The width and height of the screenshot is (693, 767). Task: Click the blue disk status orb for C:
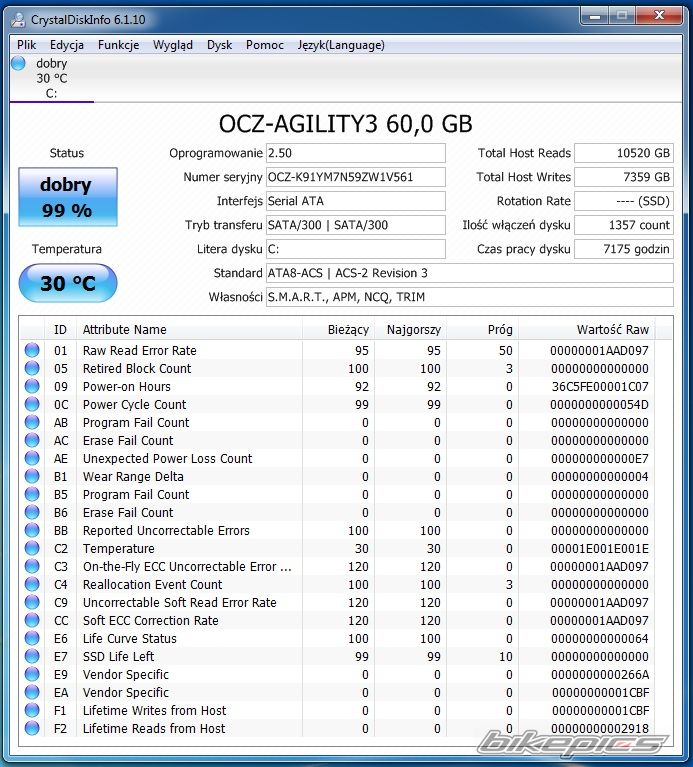point(18,64)
